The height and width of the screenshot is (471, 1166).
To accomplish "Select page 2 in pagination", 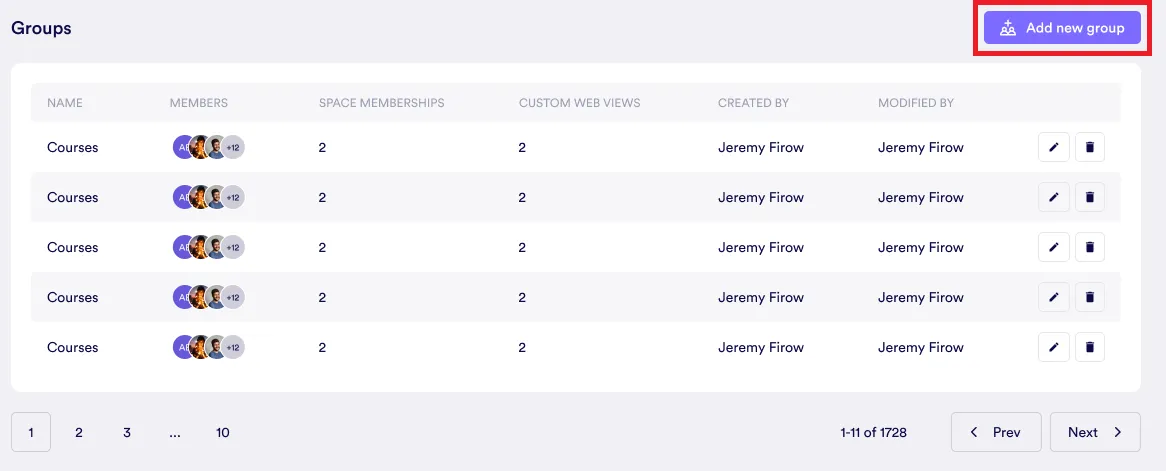I will pyautogui.click(x=79, y=432).
